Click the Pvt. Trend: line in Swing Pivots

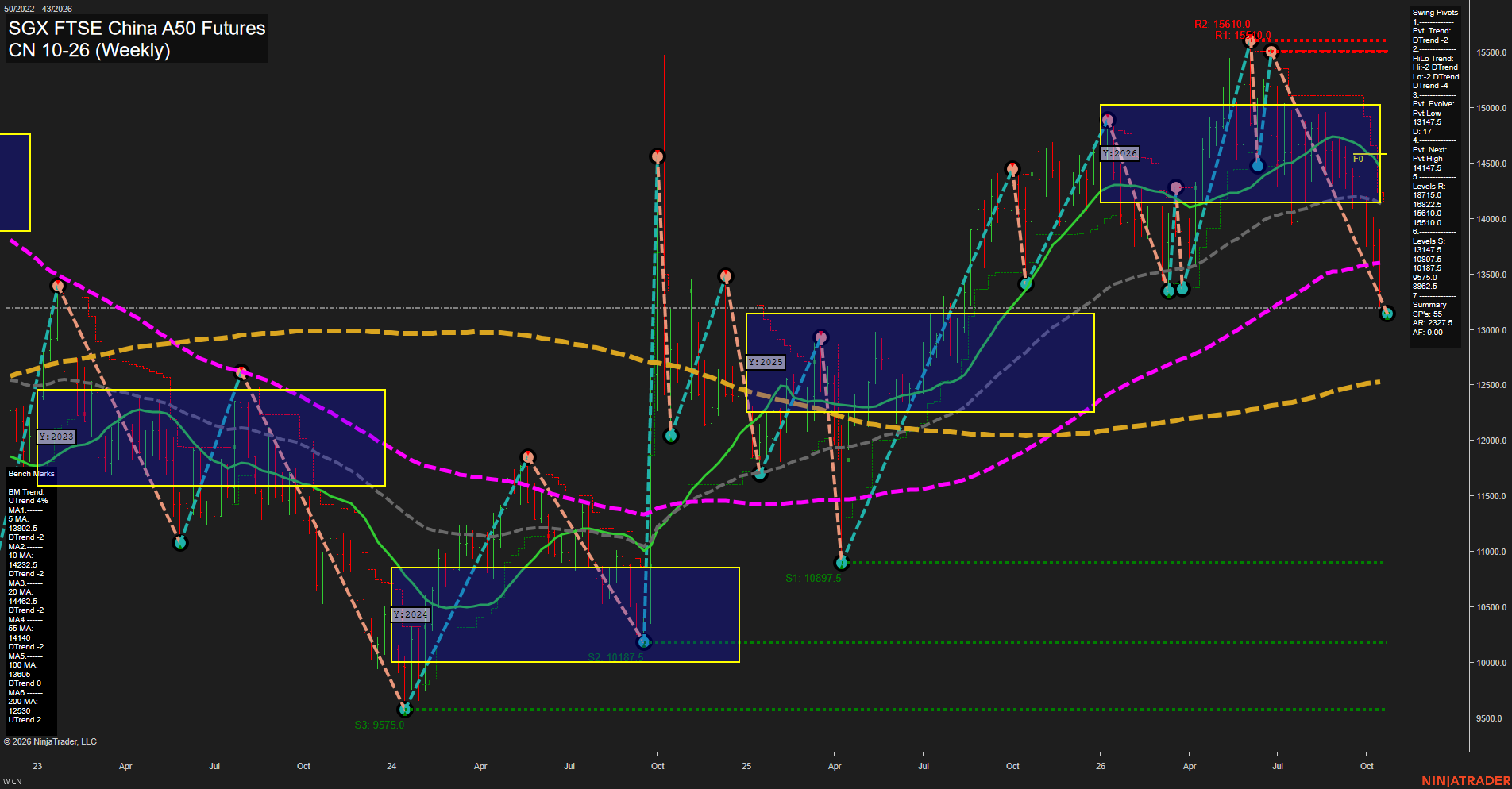(x=1432, y=31)
